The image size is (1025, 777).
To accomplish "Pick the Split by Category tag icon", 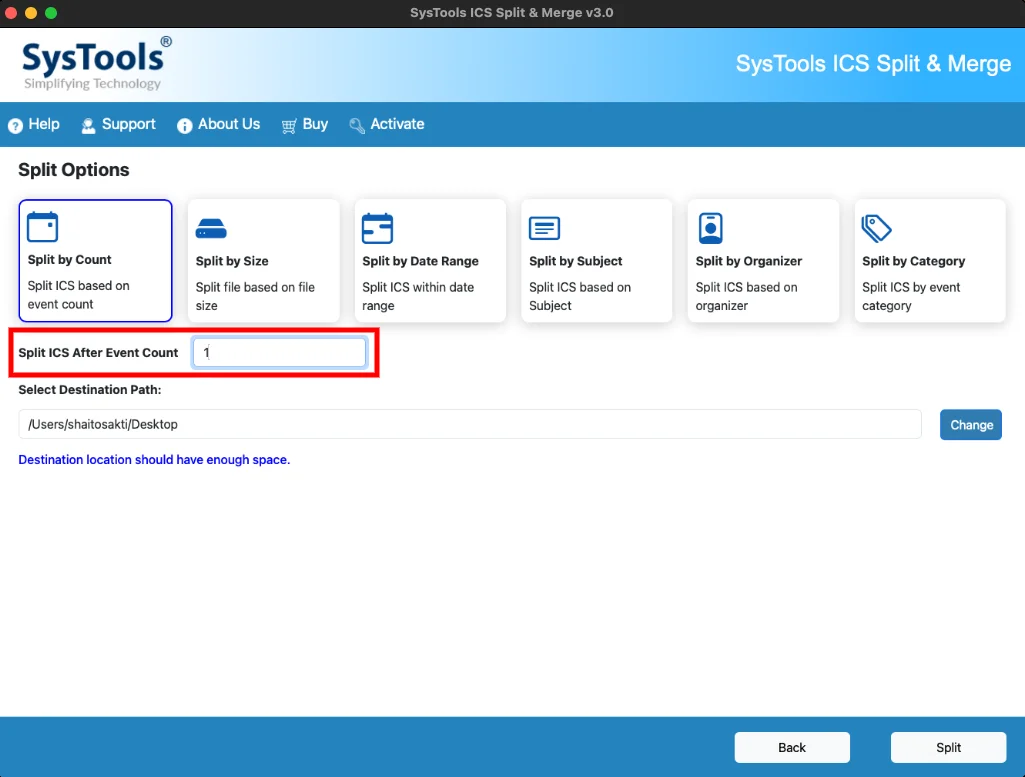I will (877, 228).
